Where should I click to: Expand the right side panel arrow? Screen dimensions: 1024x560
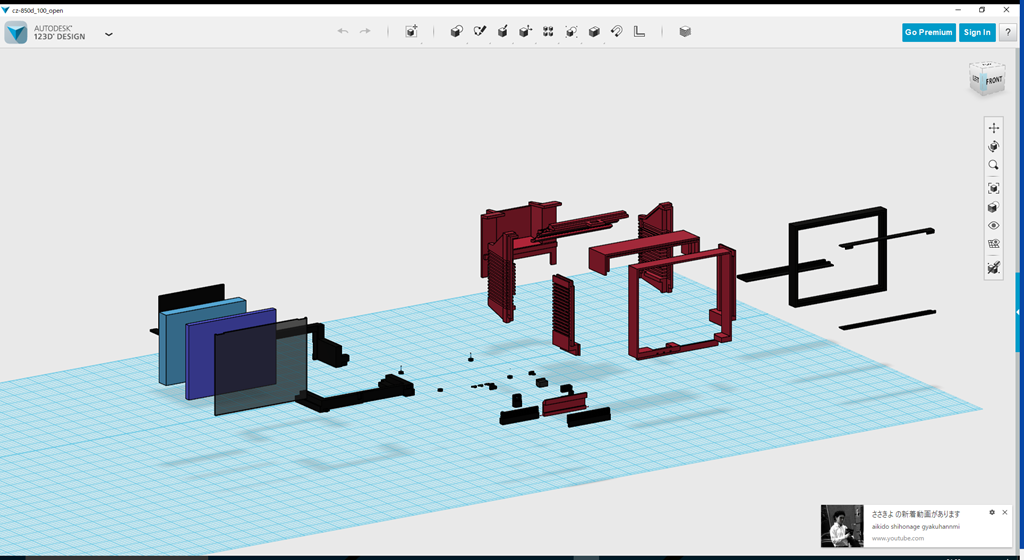point(1018,312)
